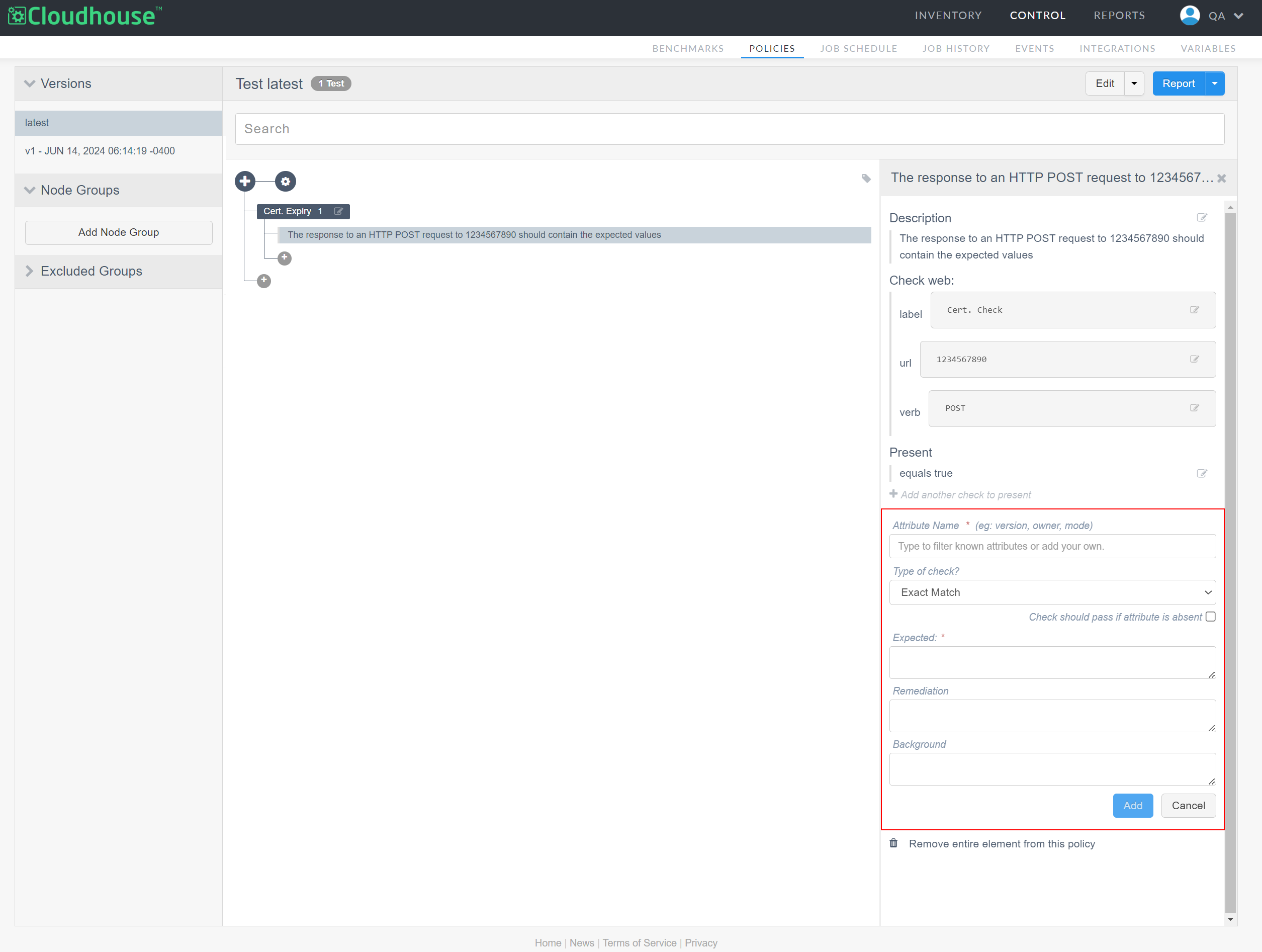The height and width of the screenshot is (952, 1262).
Task: Click the scrollbar down arrow
Action: tap(1230, 919)
